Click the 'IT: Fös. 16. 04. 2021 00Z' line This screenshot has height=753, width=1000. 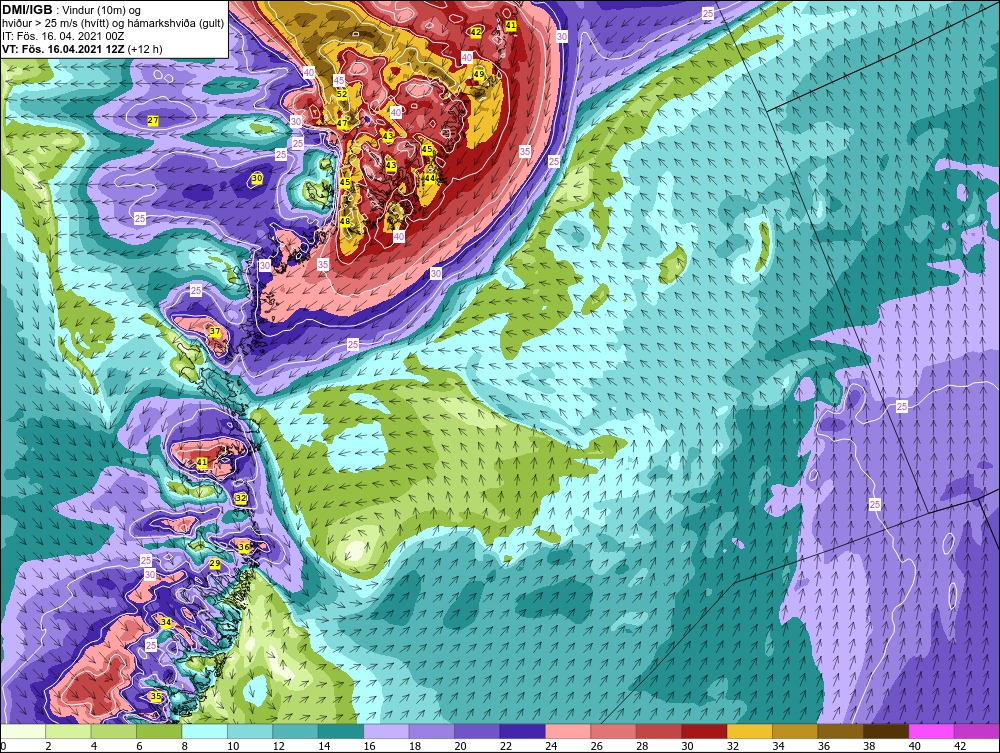[x=63, y=36]
